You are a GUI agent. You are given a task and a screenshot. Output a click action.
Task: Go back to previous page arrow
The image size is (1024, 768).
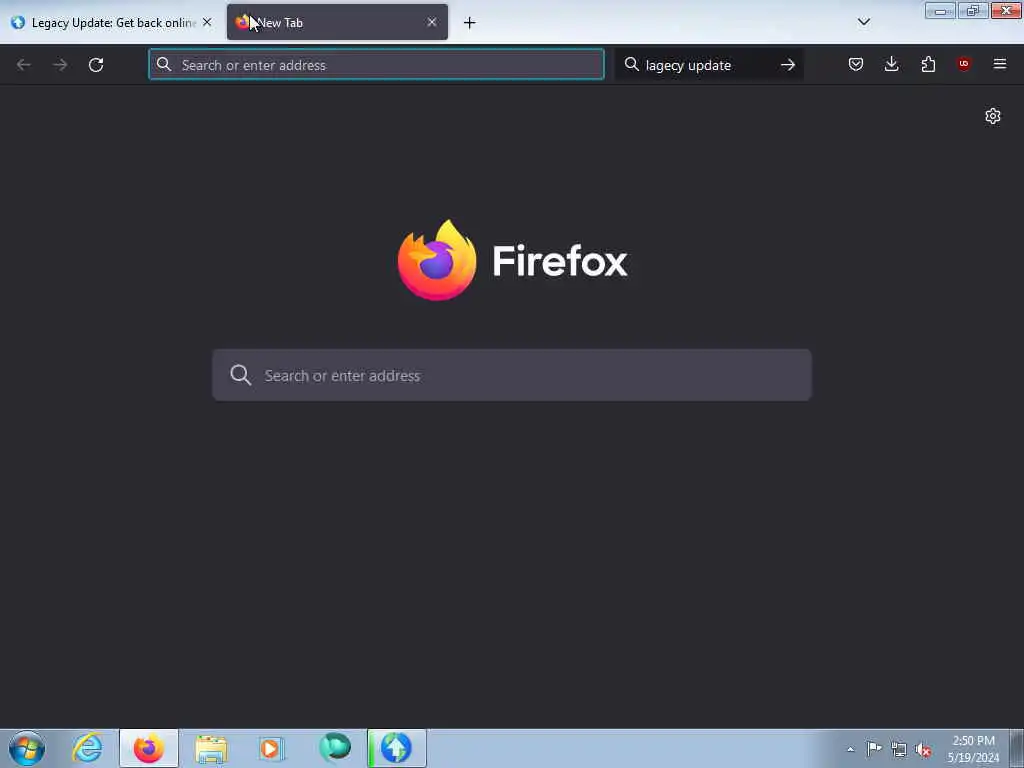tap(24, 65)
